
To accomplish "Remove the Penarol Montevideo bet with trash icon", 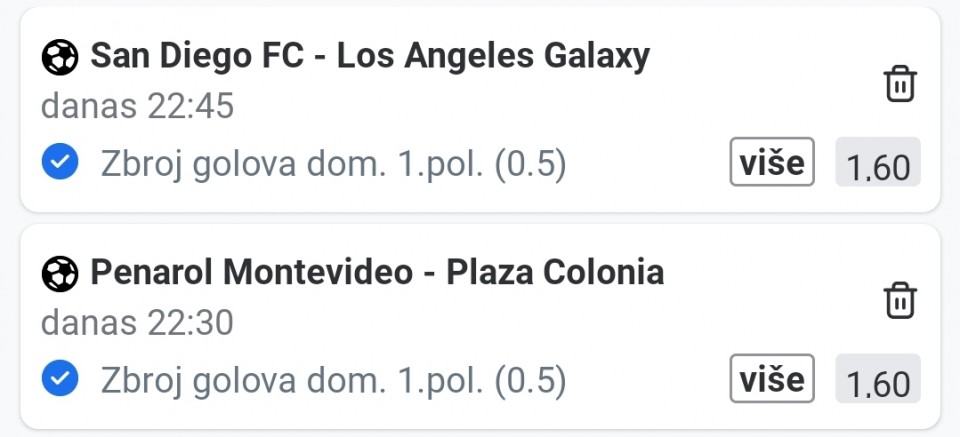I will [x=900, y=301].
